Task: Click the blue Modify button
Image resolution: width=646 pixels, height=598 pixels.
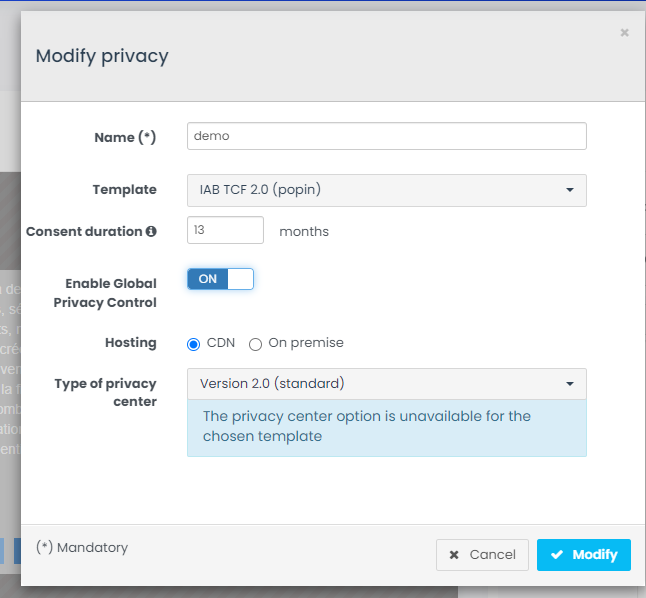Action: click(x=583, y=555)
